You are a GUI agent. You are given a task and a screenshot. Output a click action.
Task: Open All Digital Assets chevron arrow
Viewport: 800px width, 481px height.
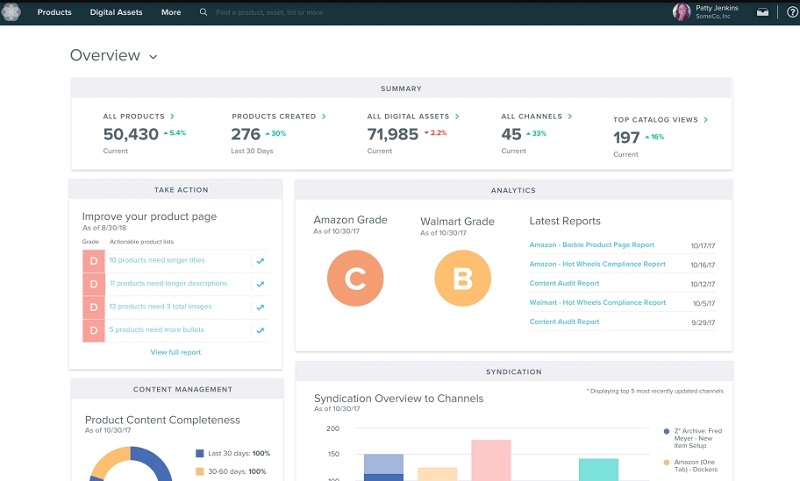click(x=457, y=116)
